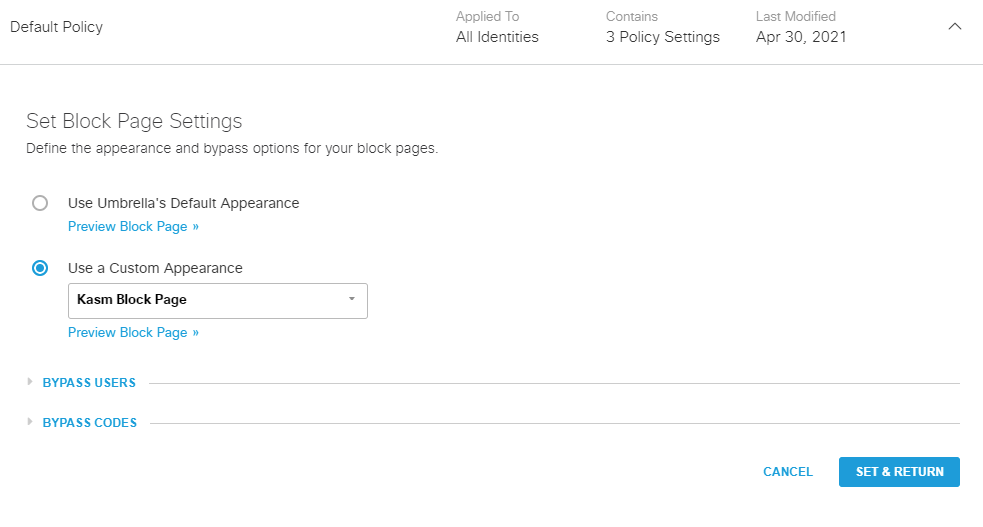Click the Kasm Block Page dropdown arrow

pos(352,299)
